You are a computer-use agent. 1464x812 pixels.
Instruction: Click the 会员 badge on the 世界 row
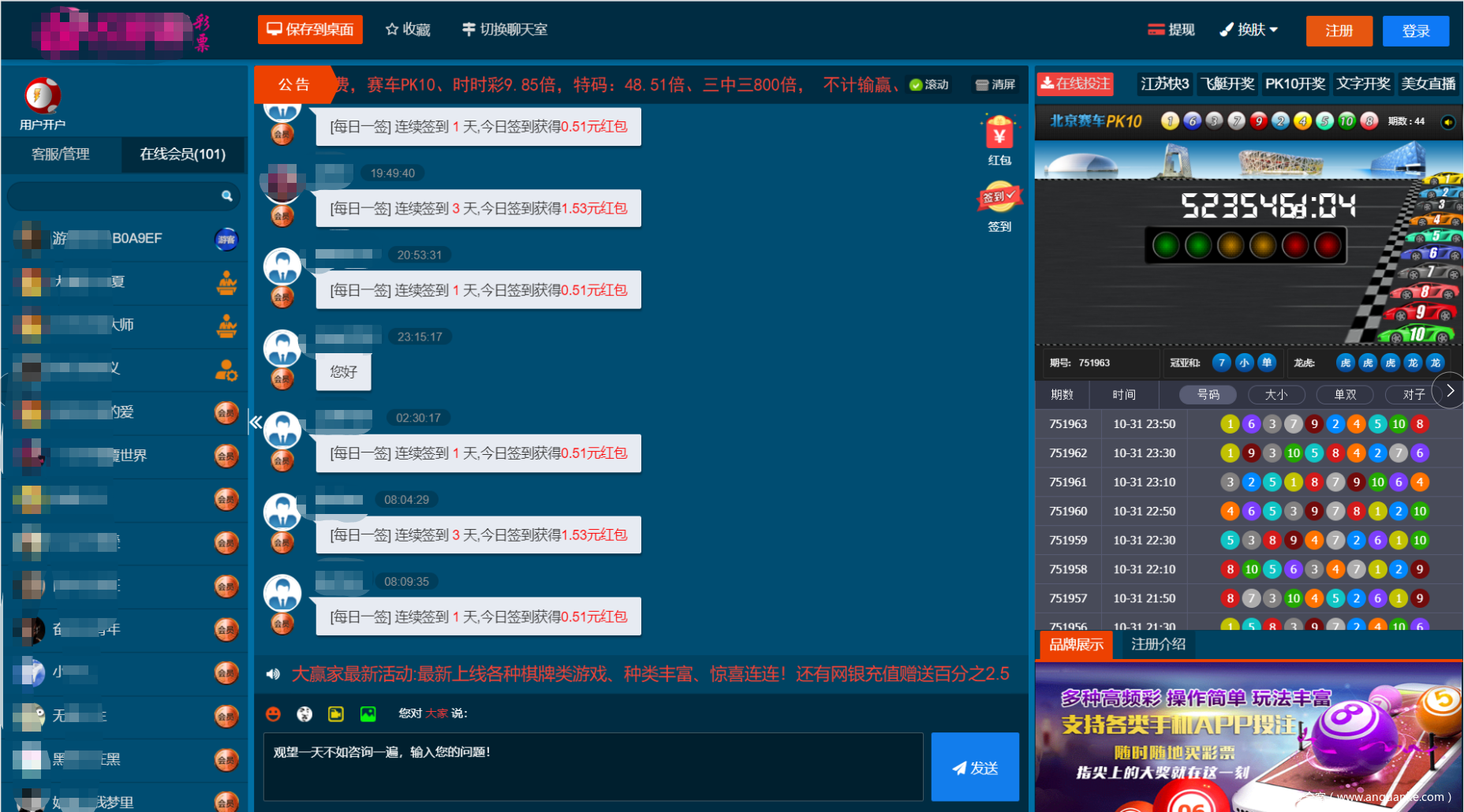click(226, 456)
